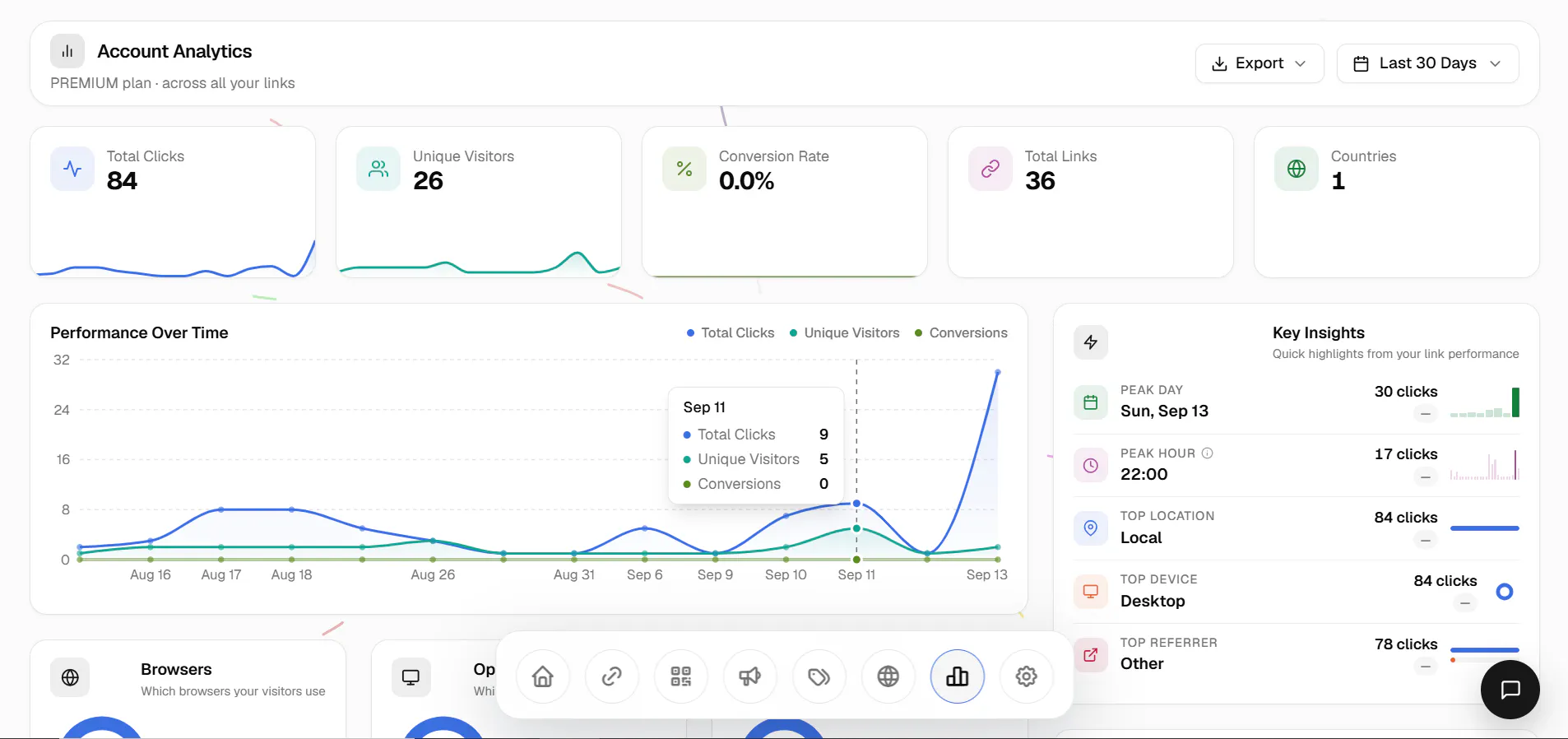Open the chat support bubble
This screenshot has width=1568, height=739.
[x=1510, y=690]
